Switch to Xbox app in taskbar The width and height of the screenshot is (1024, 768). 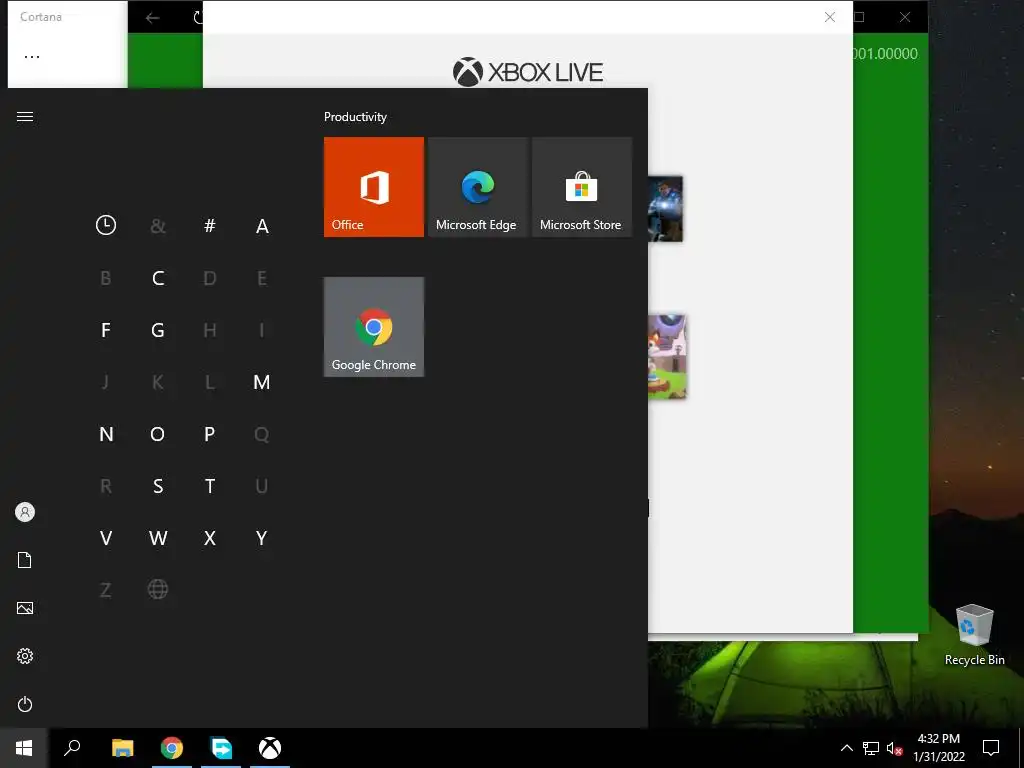tap(270, 748)
